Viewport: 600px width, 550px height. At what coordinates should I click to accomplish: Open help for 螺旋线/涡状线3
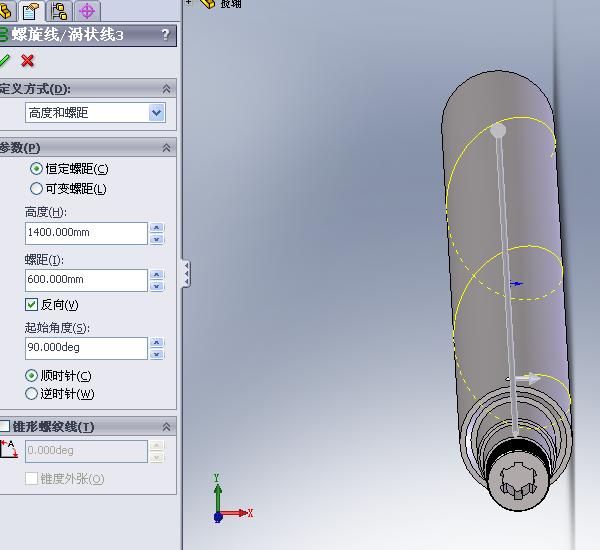(x=165, y=35)
